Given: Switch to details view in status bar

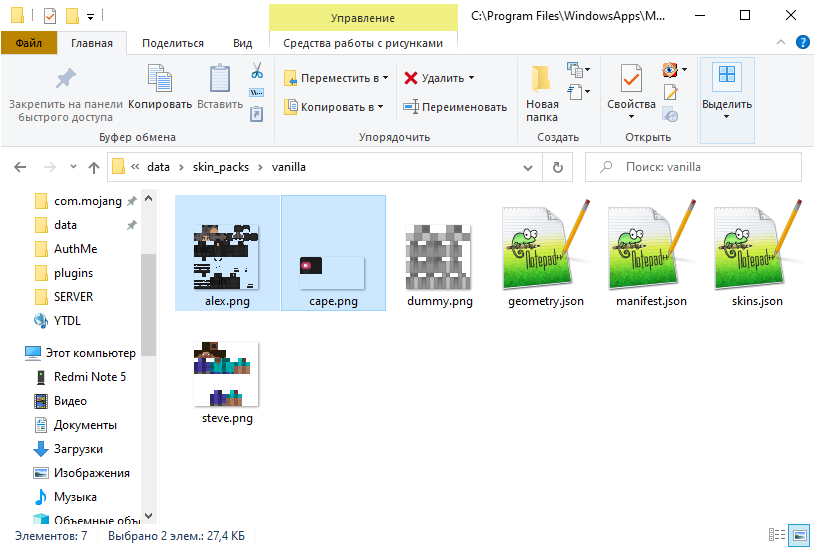Looking at the screenshot, I should [777, 534].
